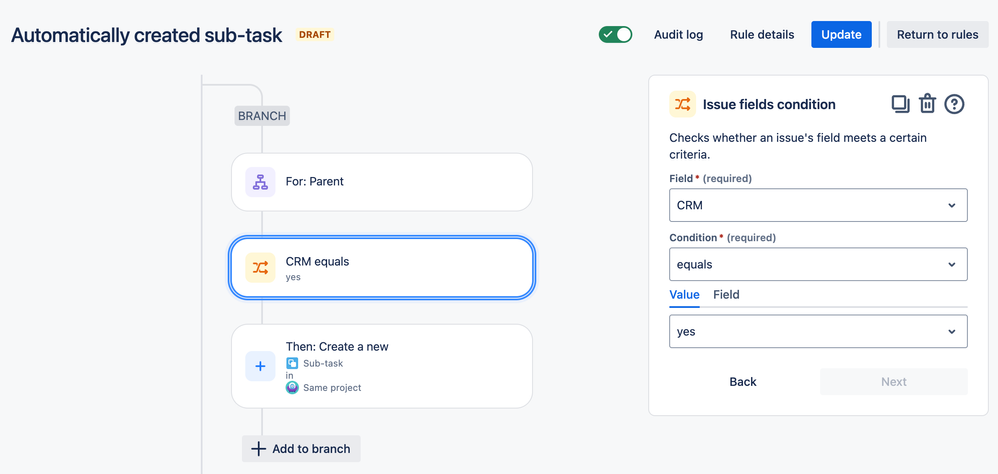This screenshot has width=998, height=474.
Task: Click the Sub-task issue type icon
Action: [292, 364]
